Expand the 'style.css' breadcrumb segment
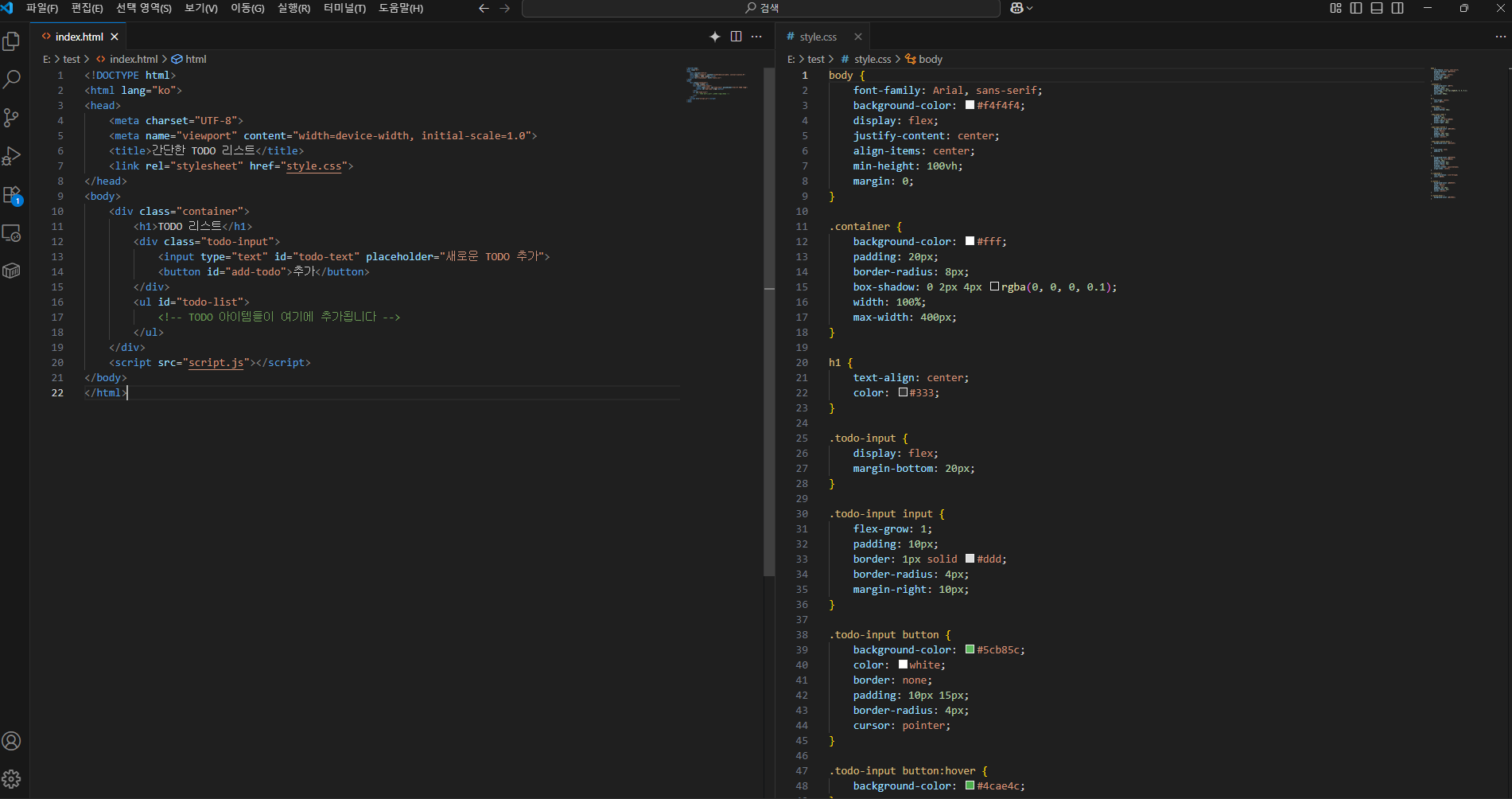 873,59
